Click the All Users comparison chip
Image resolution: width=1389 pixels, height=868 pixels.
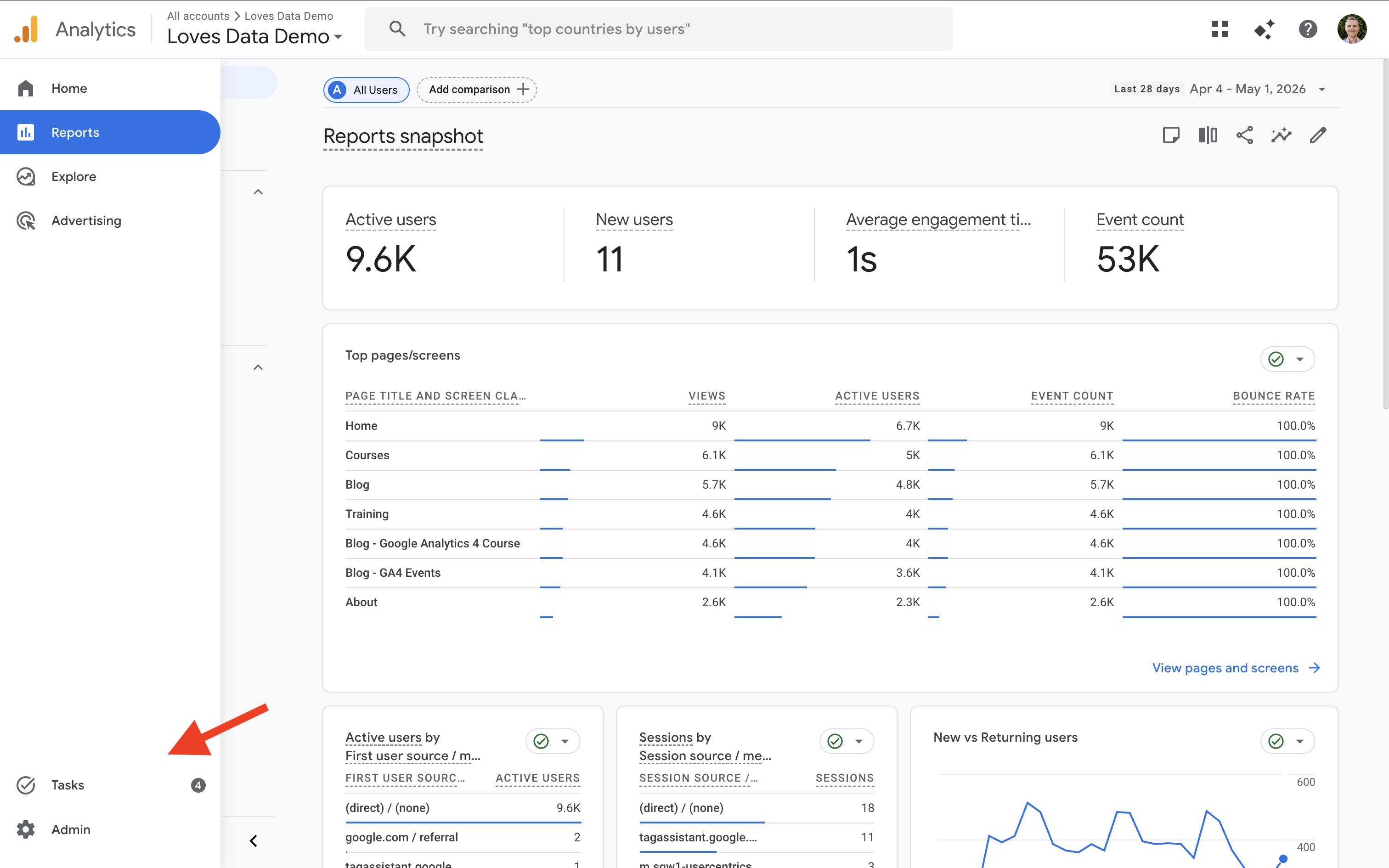366,90
